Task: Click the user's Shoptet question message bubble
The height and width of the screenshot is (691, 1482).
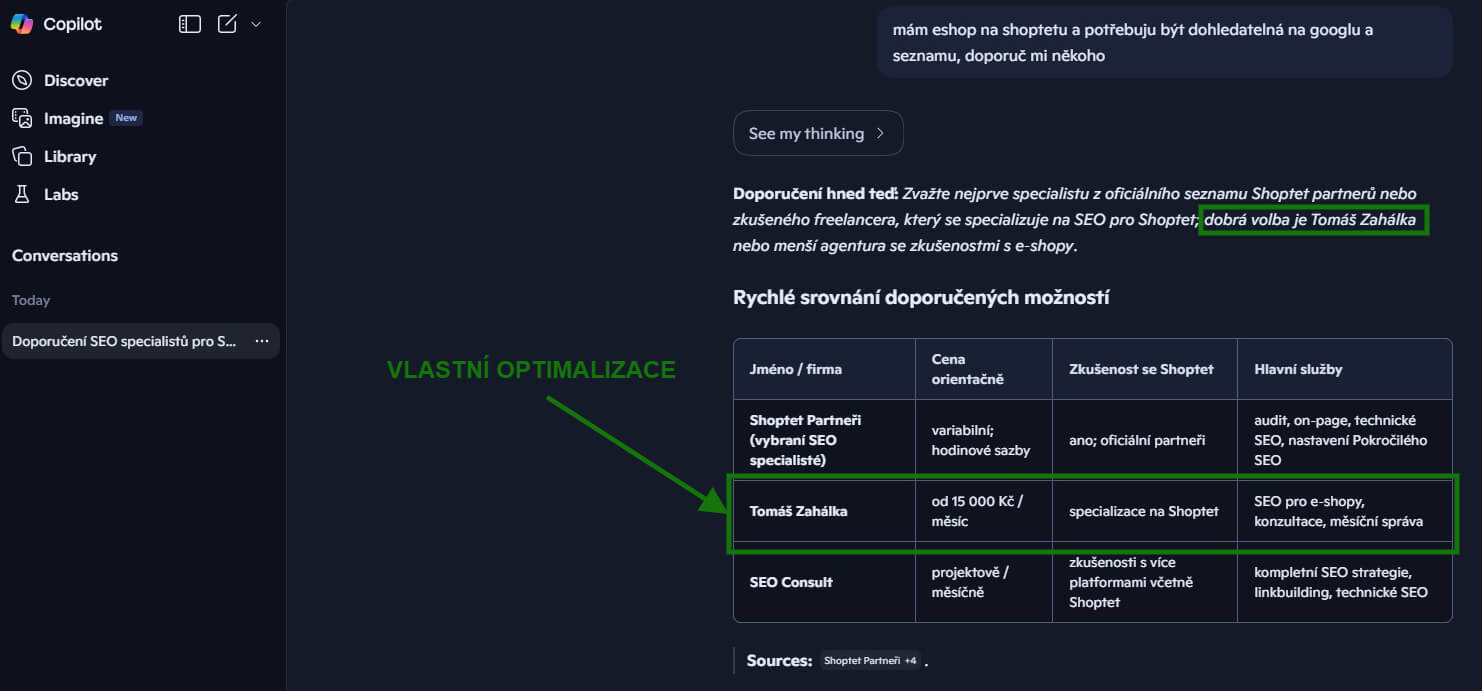Action: tap(1164, 42)
